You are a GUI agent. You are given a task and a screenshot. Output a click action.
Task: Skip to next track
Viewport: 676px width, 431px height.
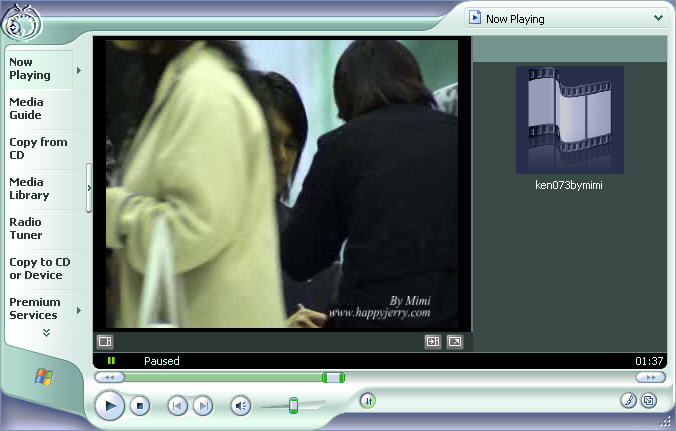point(203,406)
